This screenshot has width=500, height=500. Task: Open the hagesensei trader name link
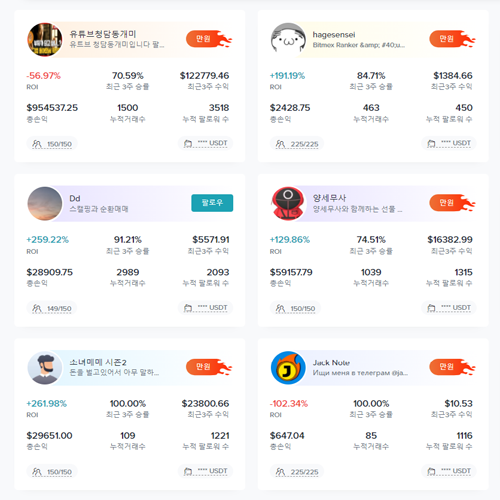coord(334,35)
